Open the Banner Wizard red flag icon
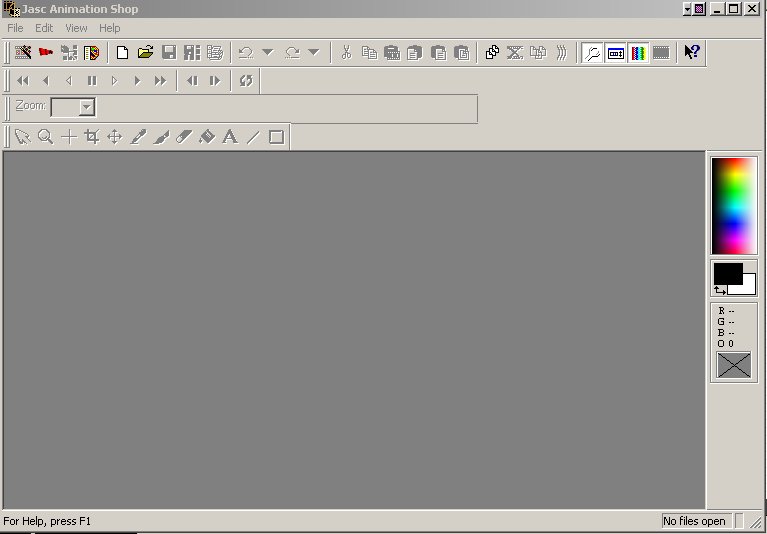The image size is (767, 534). click(x=46, y=52)
